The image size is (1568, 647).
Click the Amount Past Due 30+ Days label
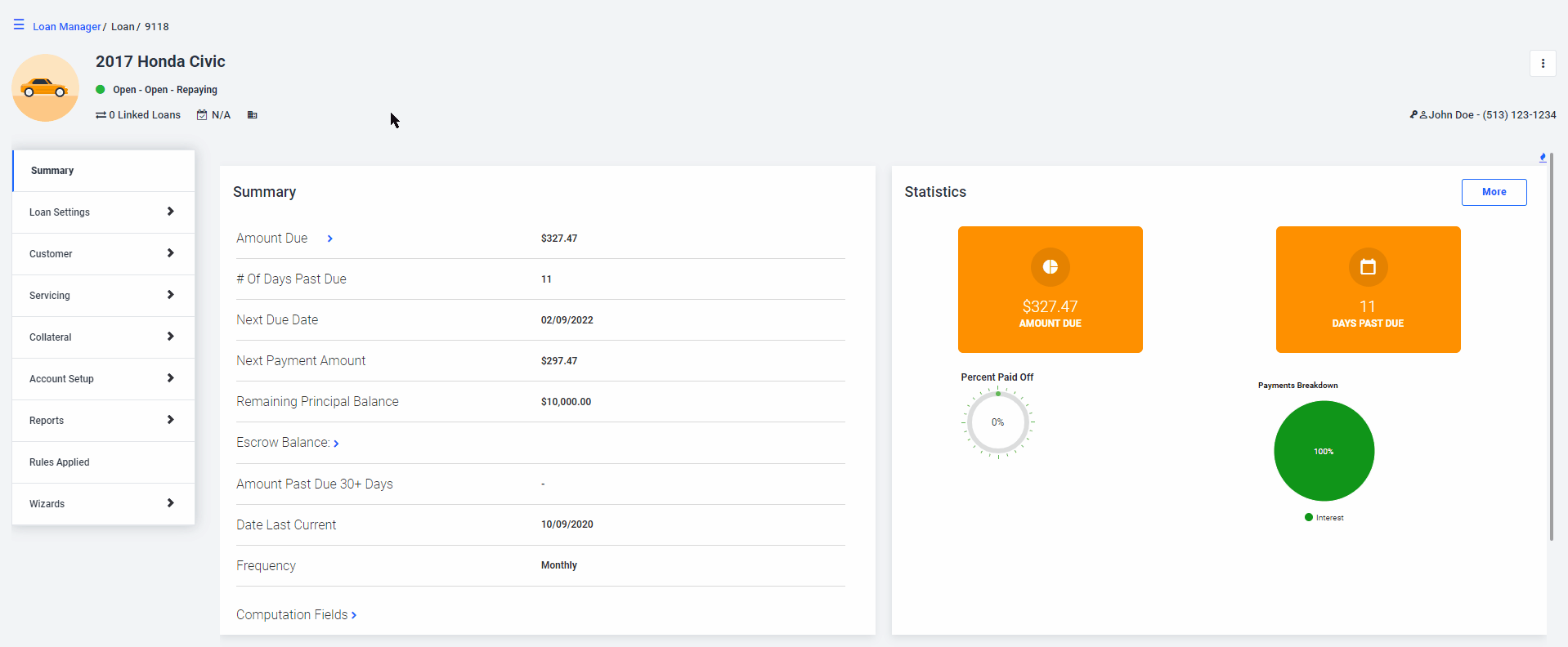315,484
